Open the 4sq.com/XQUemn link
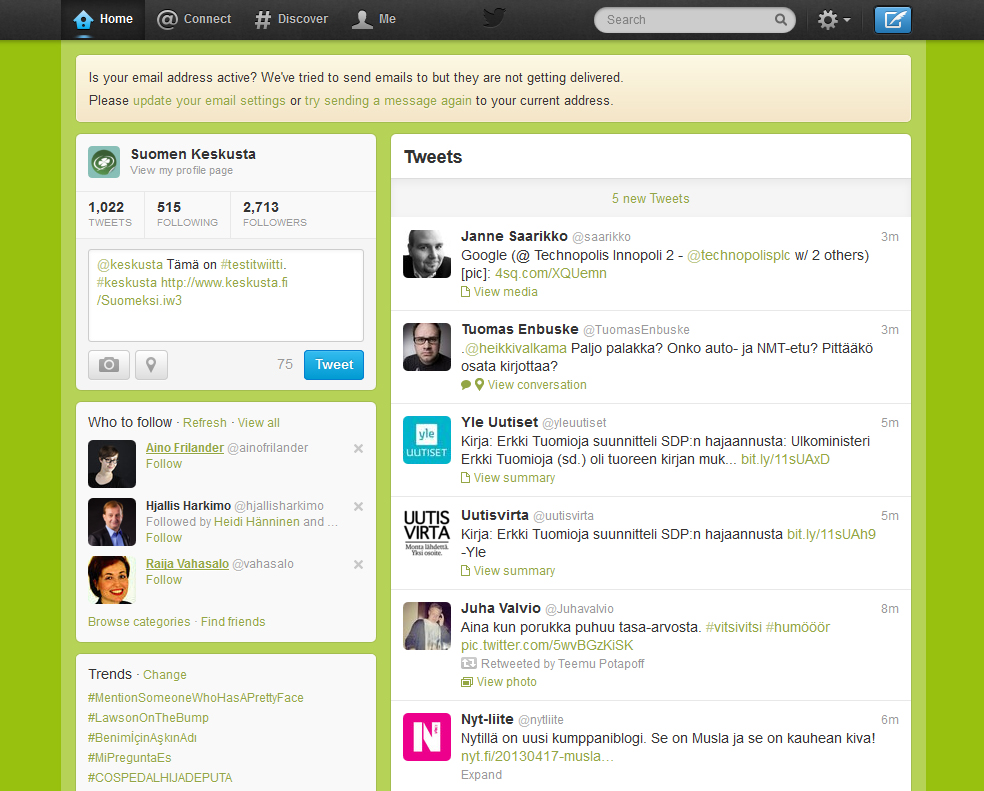Screen dimensions: 984x791 tap(551, 273)
